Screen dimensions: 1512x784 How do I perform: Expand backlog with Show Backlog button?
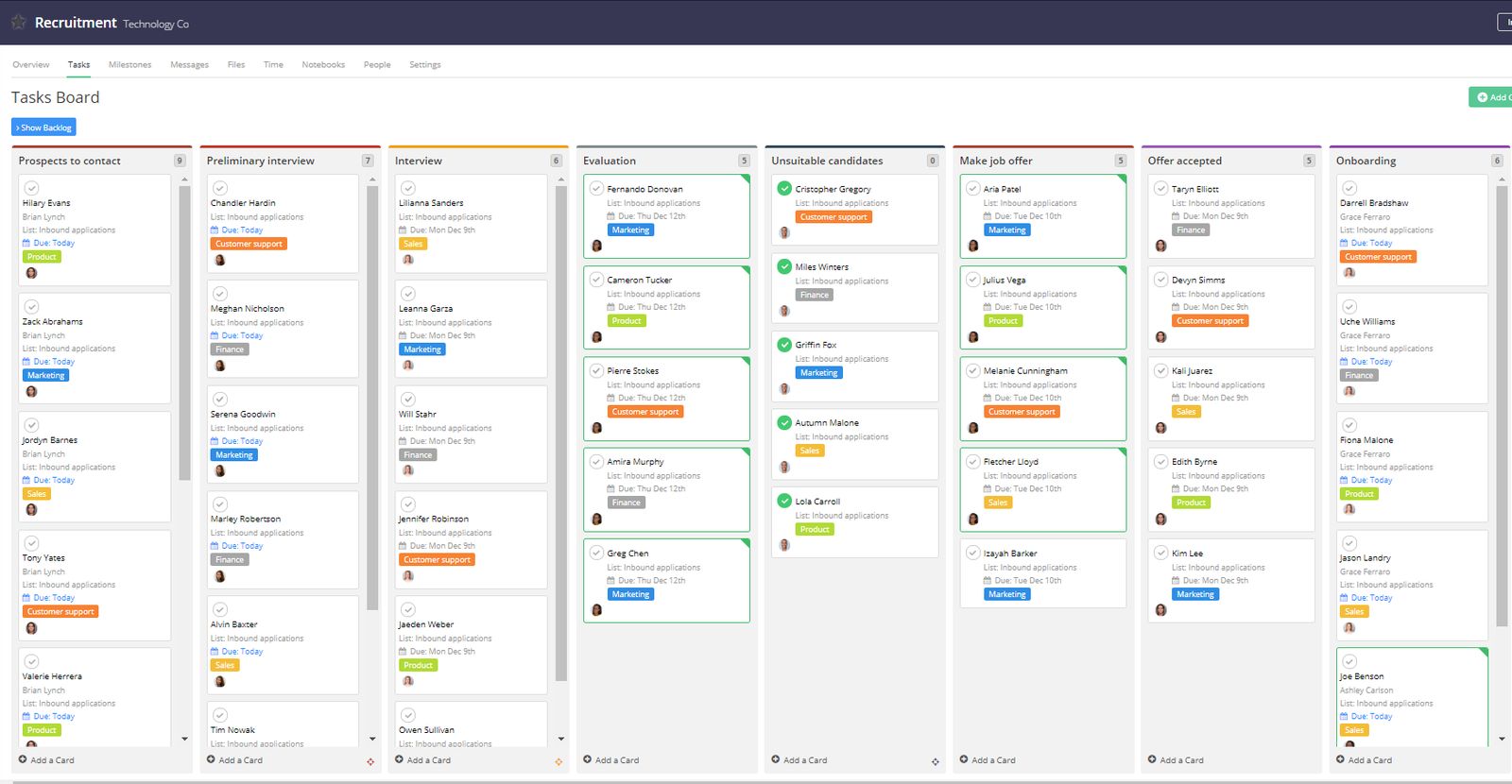tap(43, 128)
